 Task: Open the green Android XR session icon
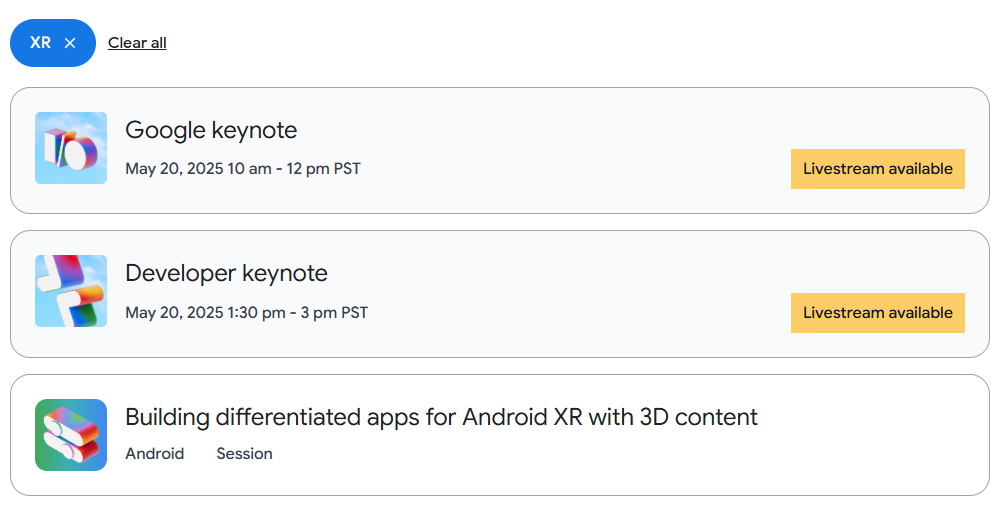tap(71, 435)
